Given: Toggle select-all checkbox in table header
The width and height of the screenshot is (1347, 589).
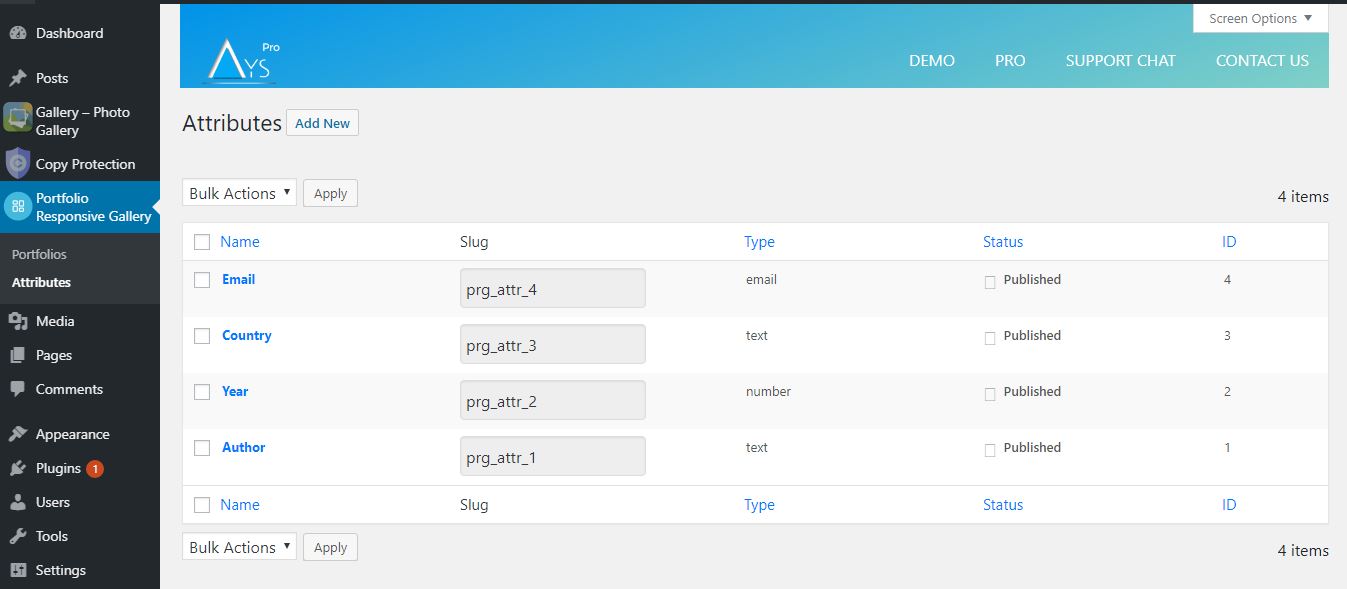Looking at the screenshot, I should (x=202, y=242).
